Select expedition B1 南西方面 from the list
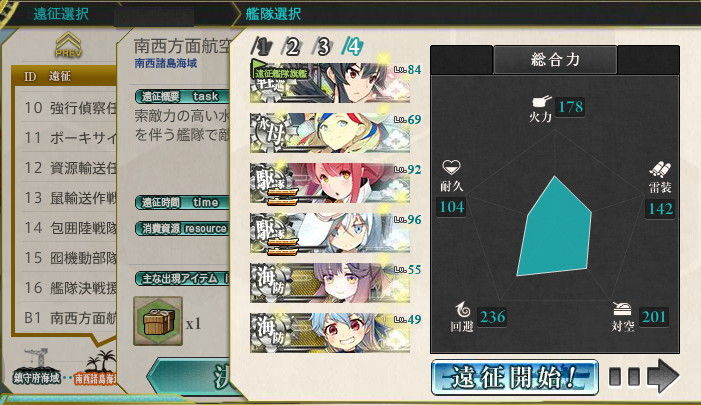The width and height of the screenshot is (701, 405). point(69,318)
